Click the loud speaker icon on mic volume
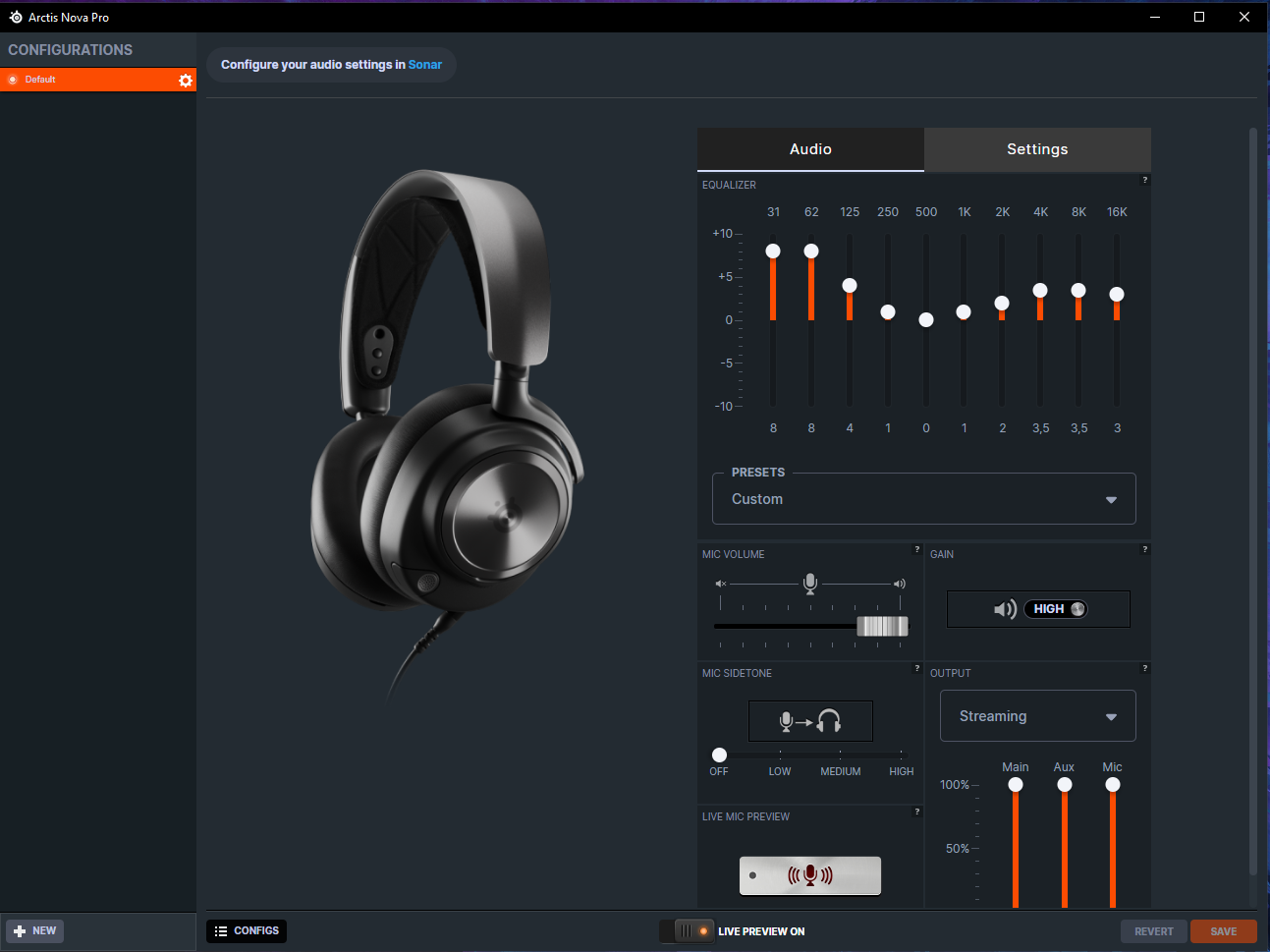 pos(899,584)
